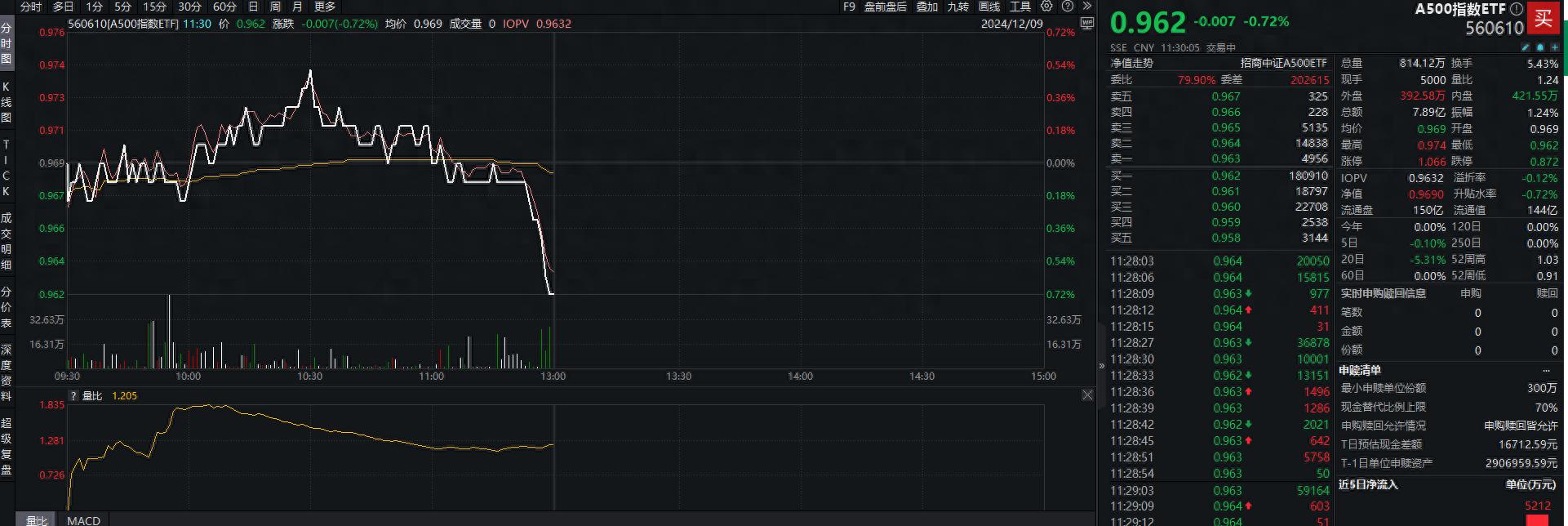The width and height of the screenshot is (1568, 526).
Task: Add stock to watchlist plus icon
Action: pos(1555,47)
